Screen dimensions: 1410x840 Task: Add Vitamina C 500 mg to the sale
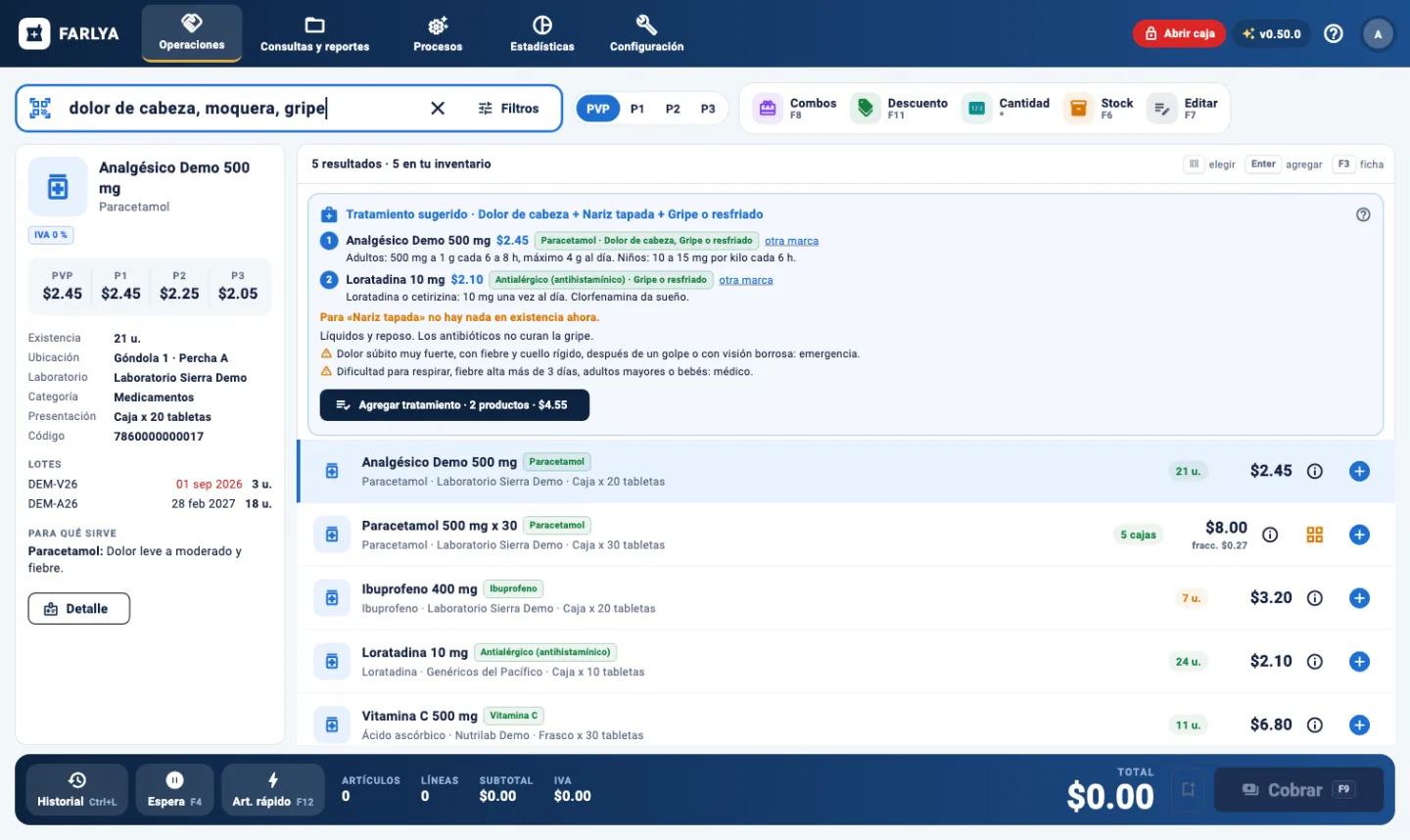click(1359, 725)
